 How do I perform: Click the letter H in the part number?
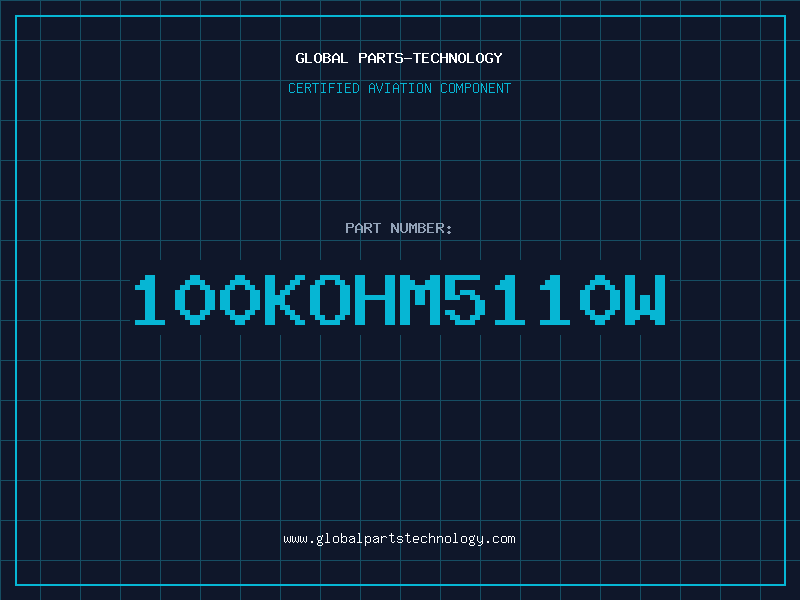375,299
